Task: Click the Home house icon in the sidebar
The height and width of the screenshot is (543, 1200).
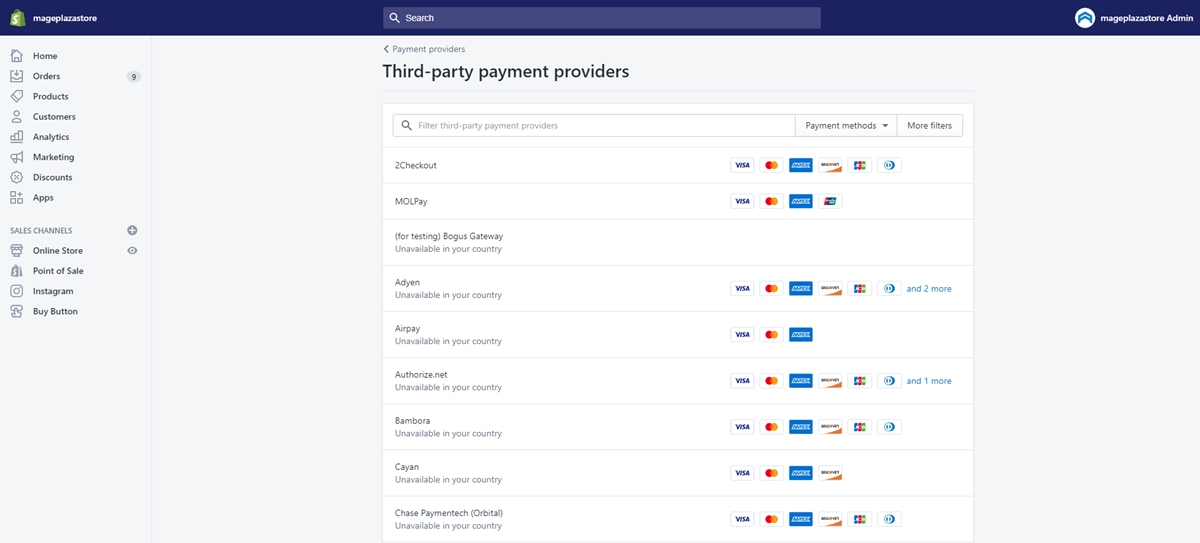Action: pyautogui.click(x=16, y=56)
